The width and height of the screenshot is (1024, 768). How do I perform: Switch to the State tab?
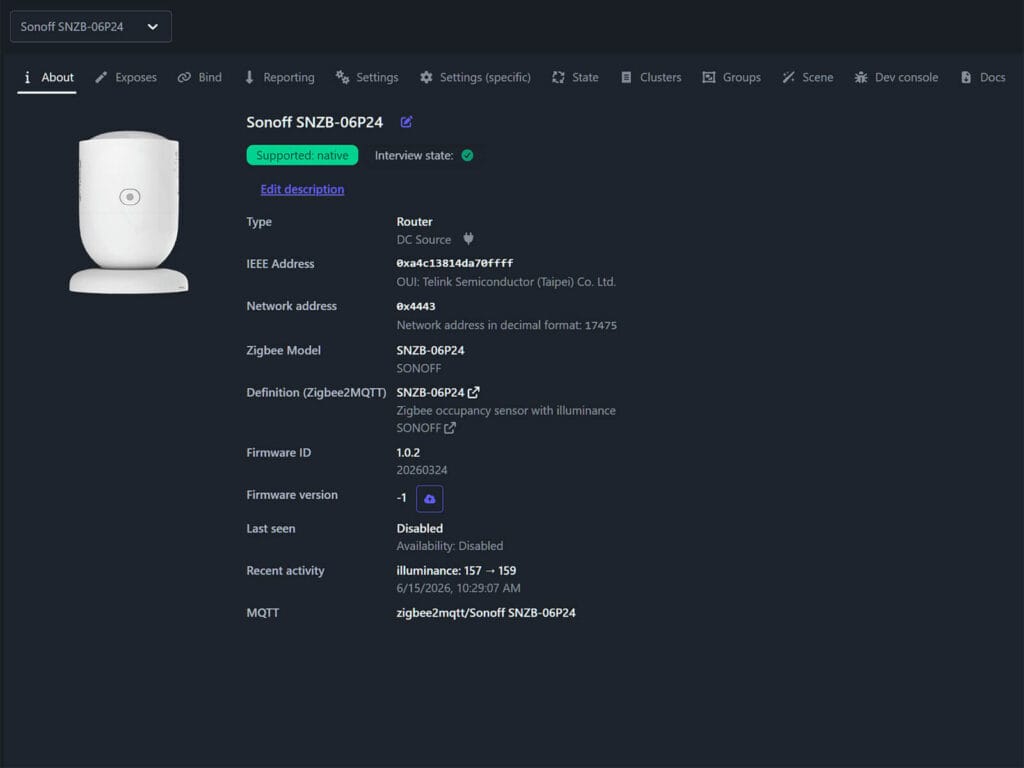click(575, 77)
